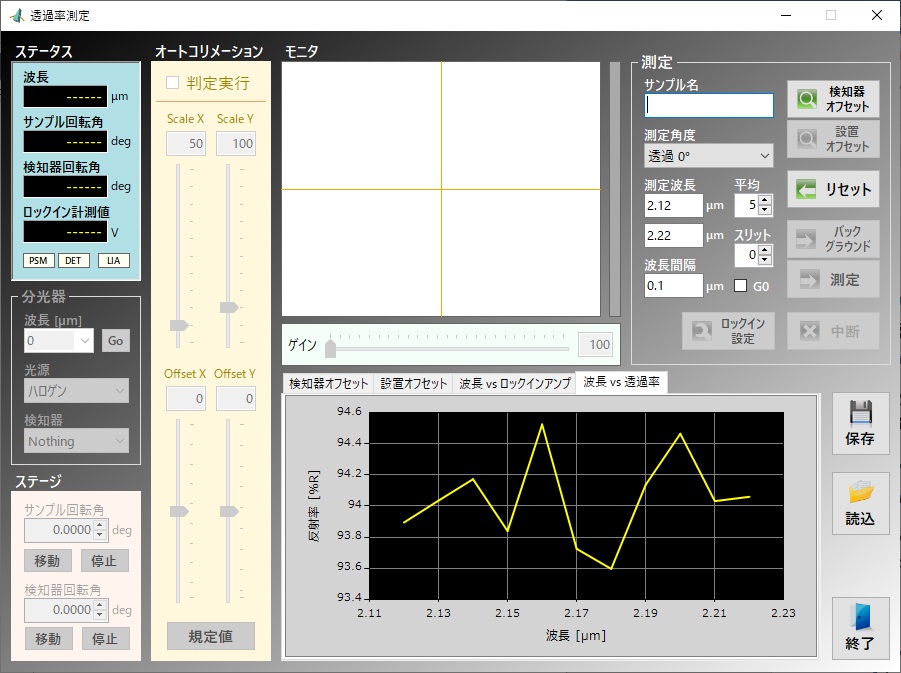Click the 規定値 default button
901x673 pixels.
coord(211,636)
